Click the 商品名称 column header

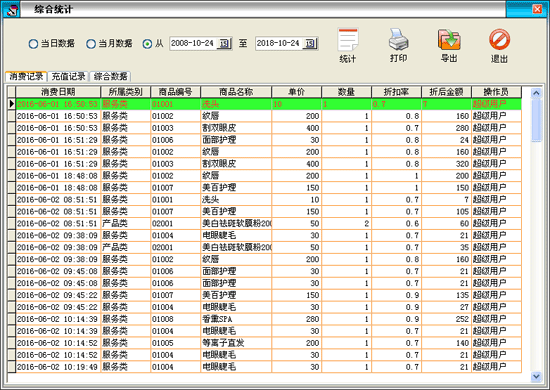(236, 92)
